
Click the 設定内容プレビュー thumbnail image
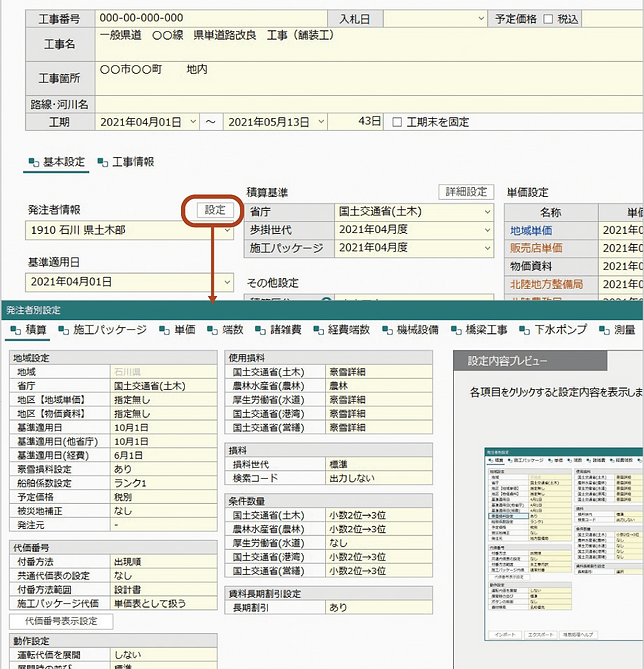(x=564, y=544)
